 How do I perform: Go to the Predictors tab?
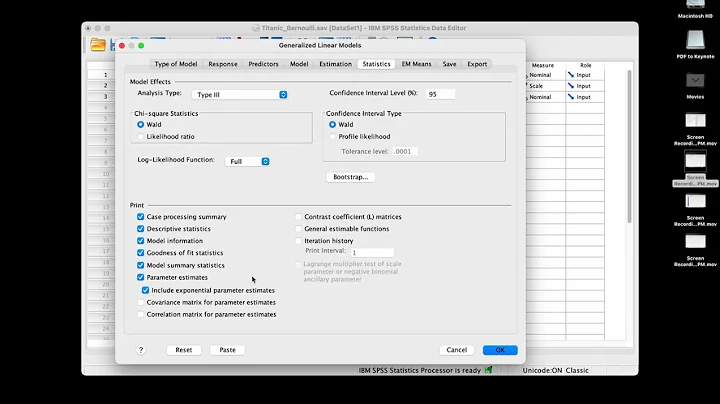click(263, 64)
